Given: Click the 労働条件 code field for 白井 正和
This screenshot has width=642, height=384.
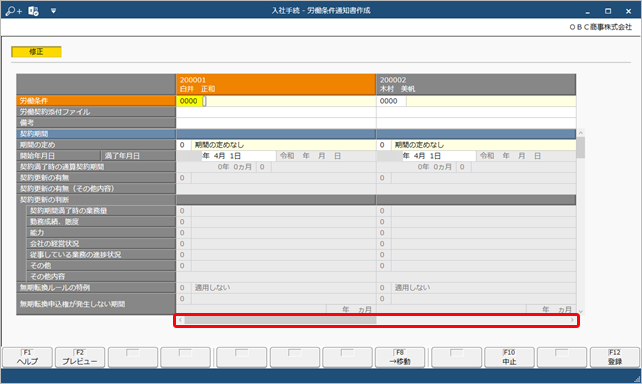Looking at the screenshot, I should coord(190,101).
